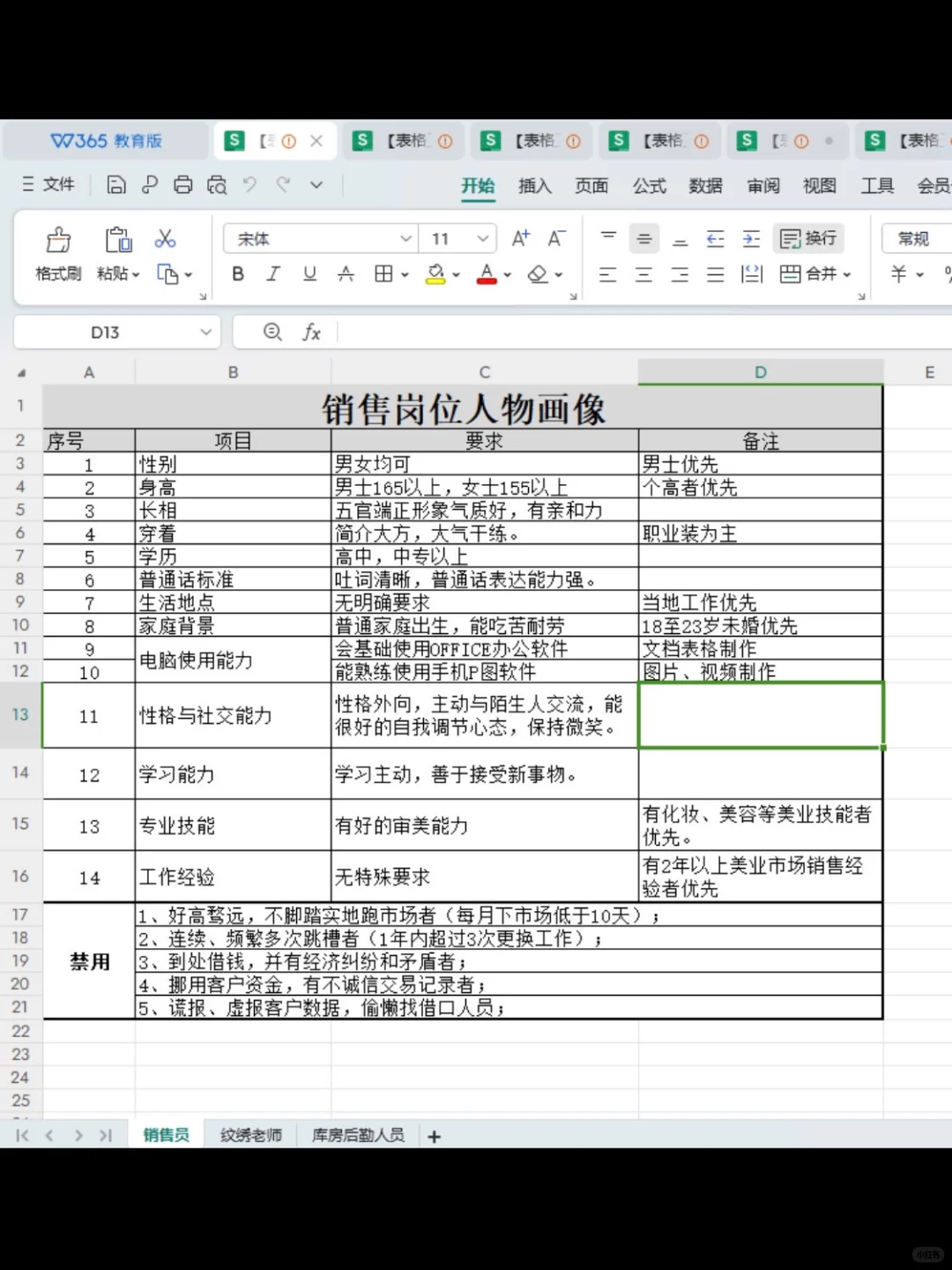Toggle Underline formatting
This screenshot has height=1270, width=952.
point(309,274)
